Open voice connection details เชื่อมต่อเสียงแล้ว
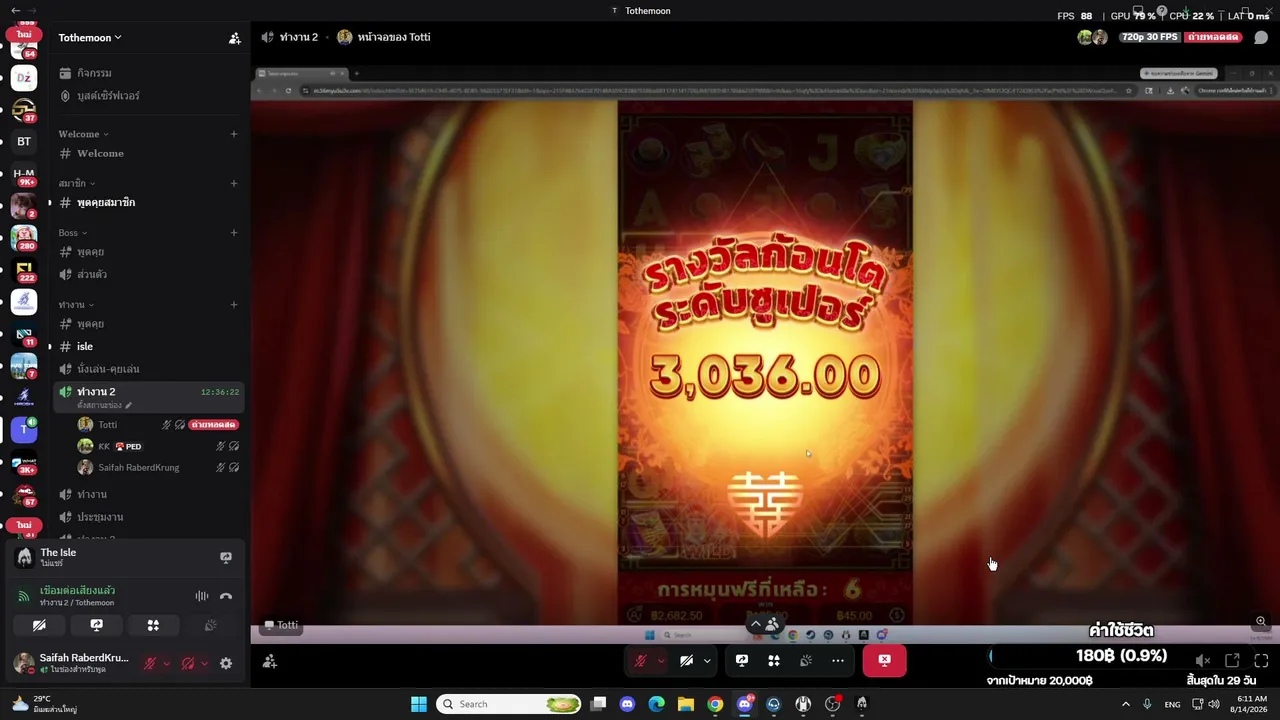Screen dimensions: 1280x720 (x=77, y=591)
